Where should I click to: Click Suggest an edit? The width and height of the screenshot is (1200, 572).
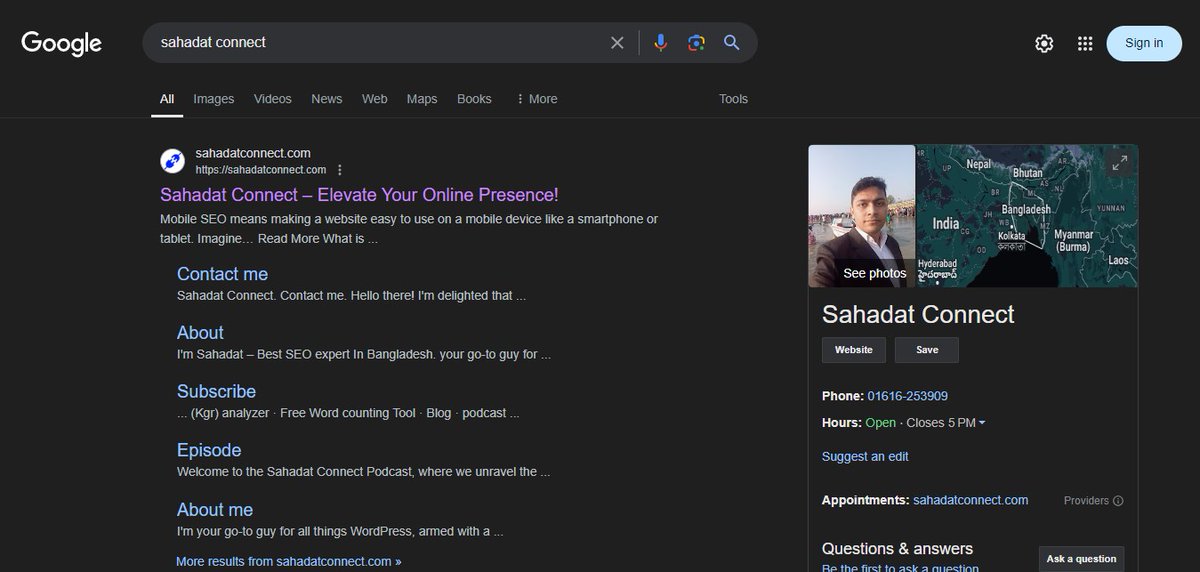coord(865,456)
